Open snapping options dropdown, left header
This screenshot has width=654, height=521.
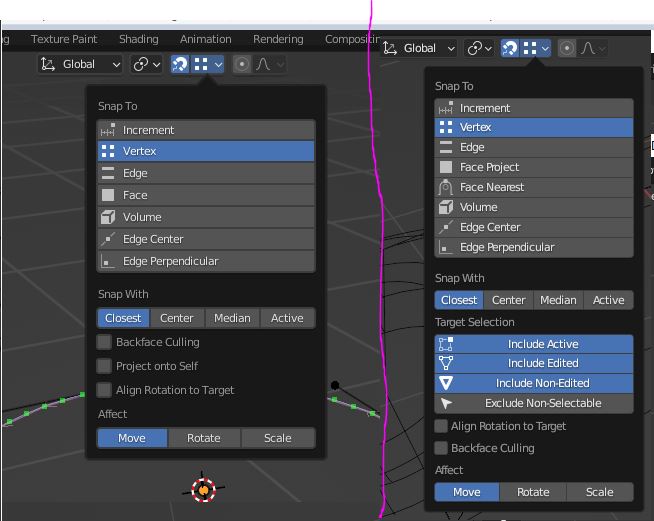pos(208,64)
